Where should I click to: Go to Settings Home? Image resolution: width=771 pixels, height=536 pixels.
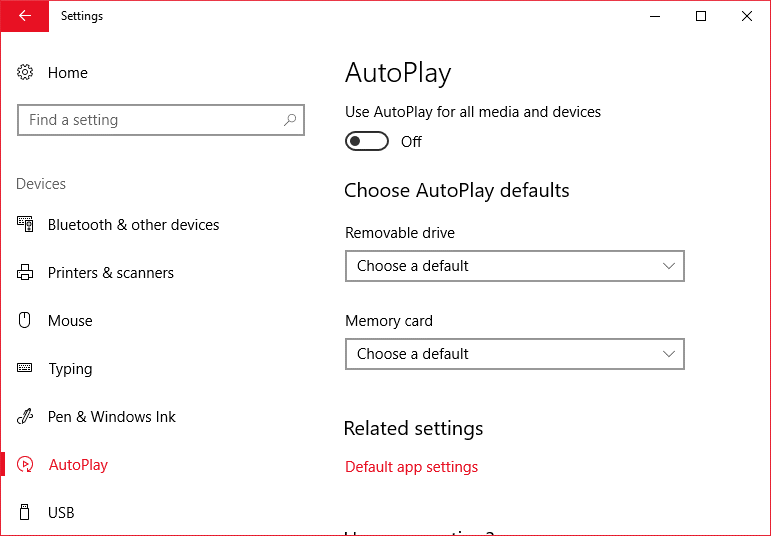[67, 73]
